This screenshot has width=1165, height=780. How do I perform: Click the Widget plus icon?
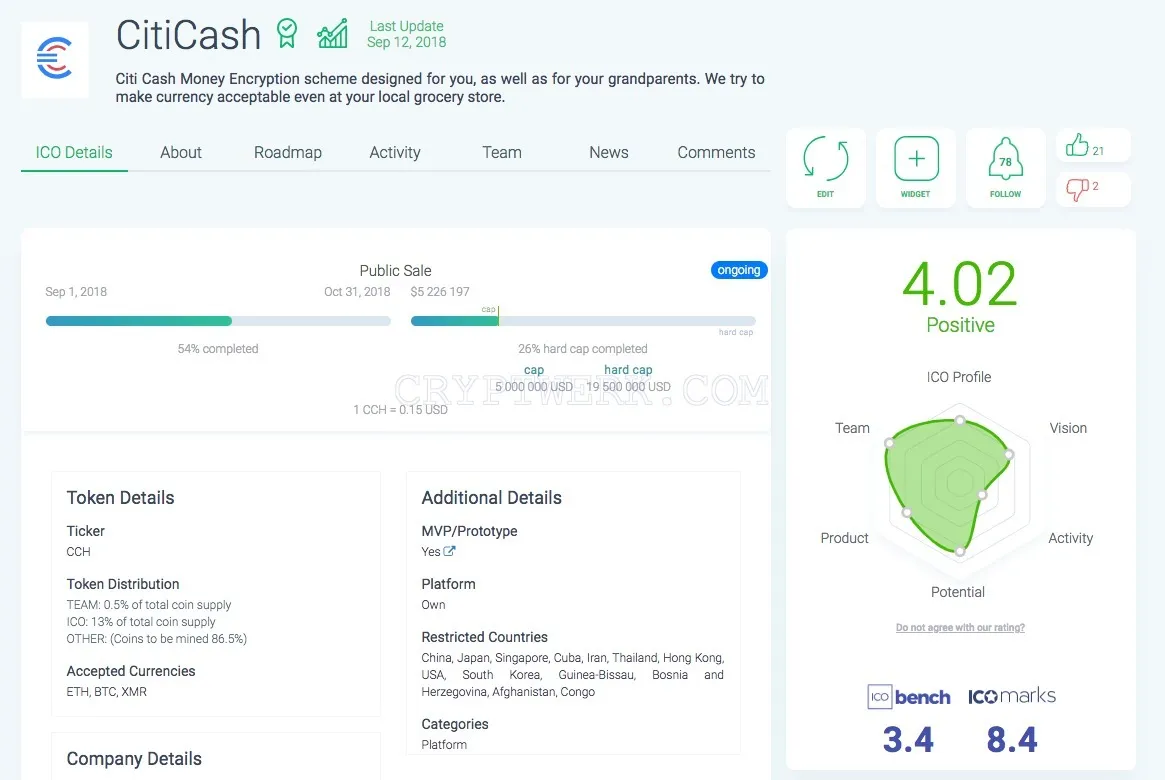coord(916,158)
